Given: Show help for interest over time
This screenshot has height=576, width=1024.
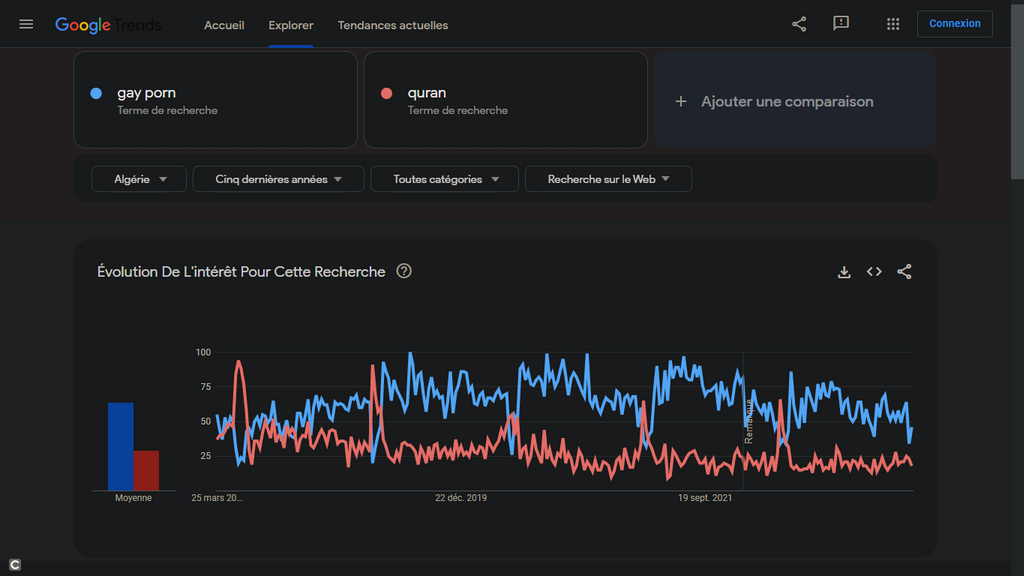Looking at the screenshot, I should pyautogui.click(x=404, y=271).
